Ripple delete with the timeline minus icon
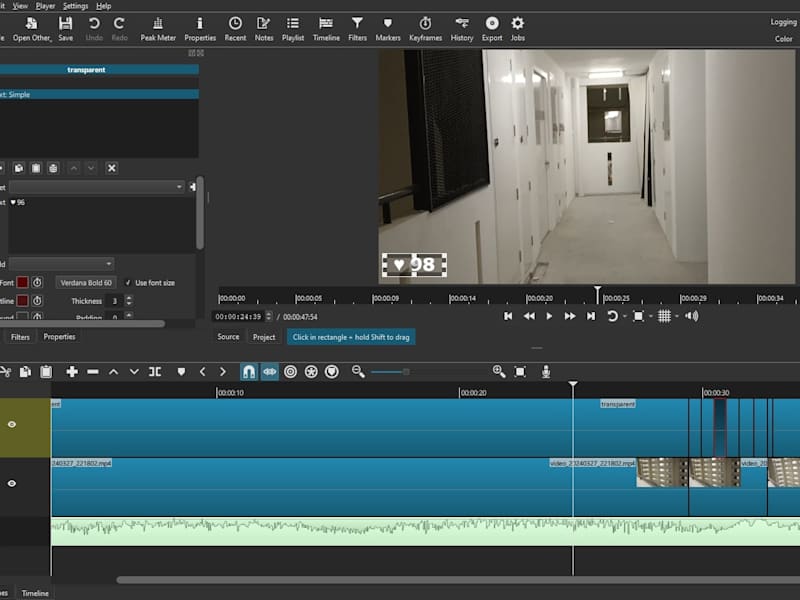This screenshot has width=800, height=600. point(93,371)
